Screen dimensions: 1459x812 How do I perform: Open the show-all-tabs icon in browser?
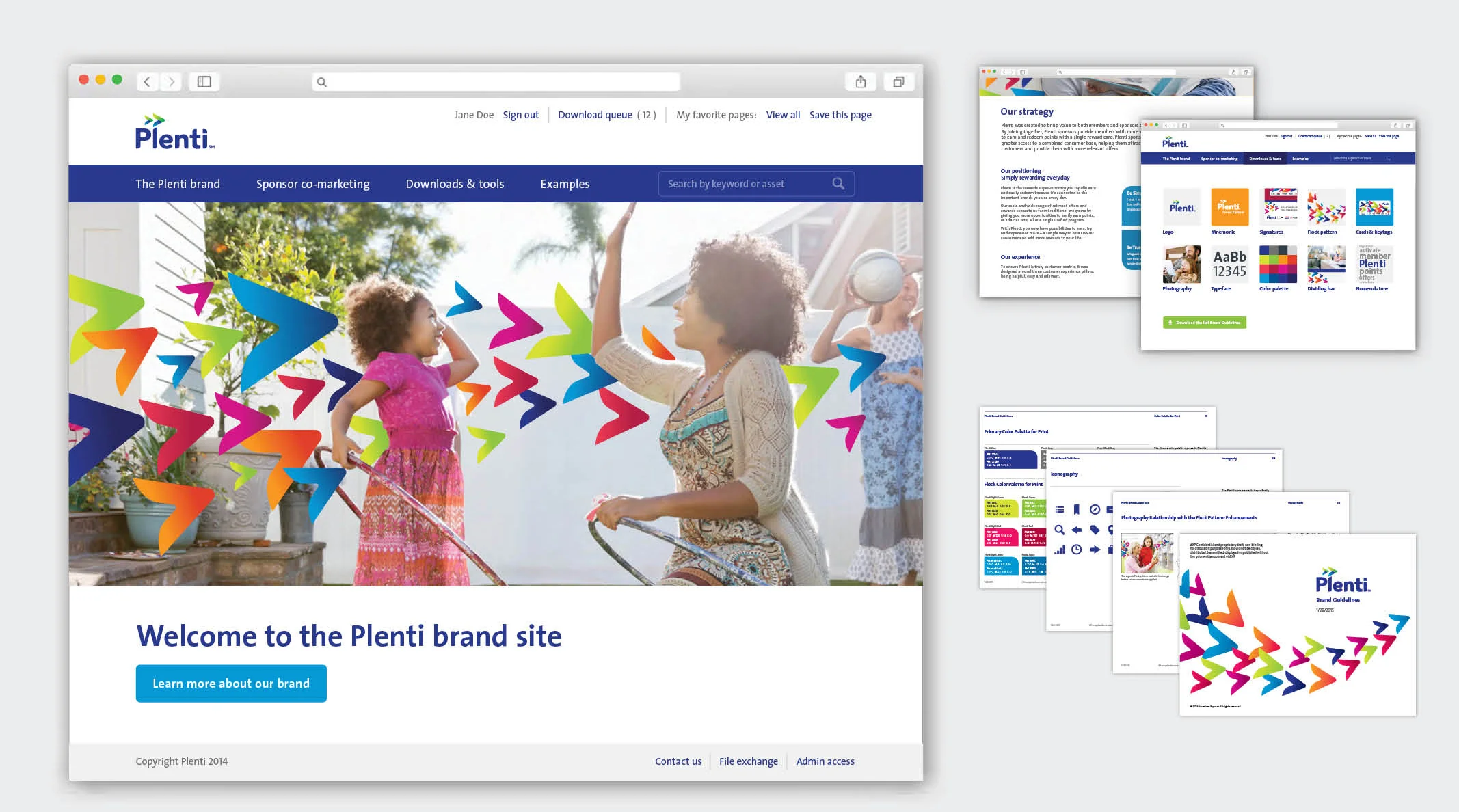tap(898, 82)
